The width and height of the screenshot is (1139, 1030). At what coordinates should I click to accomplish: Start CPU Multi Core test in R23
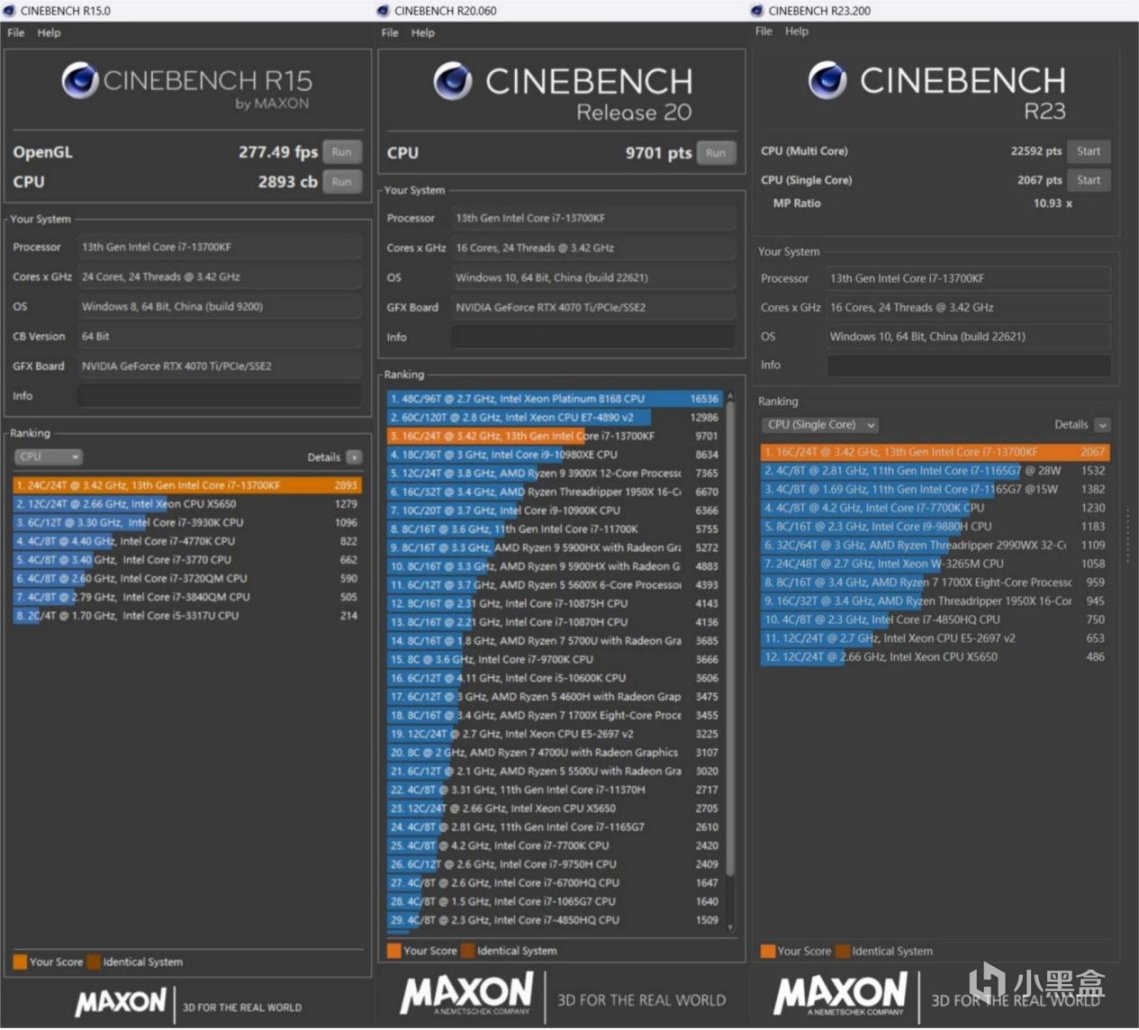coord(1088,151)
